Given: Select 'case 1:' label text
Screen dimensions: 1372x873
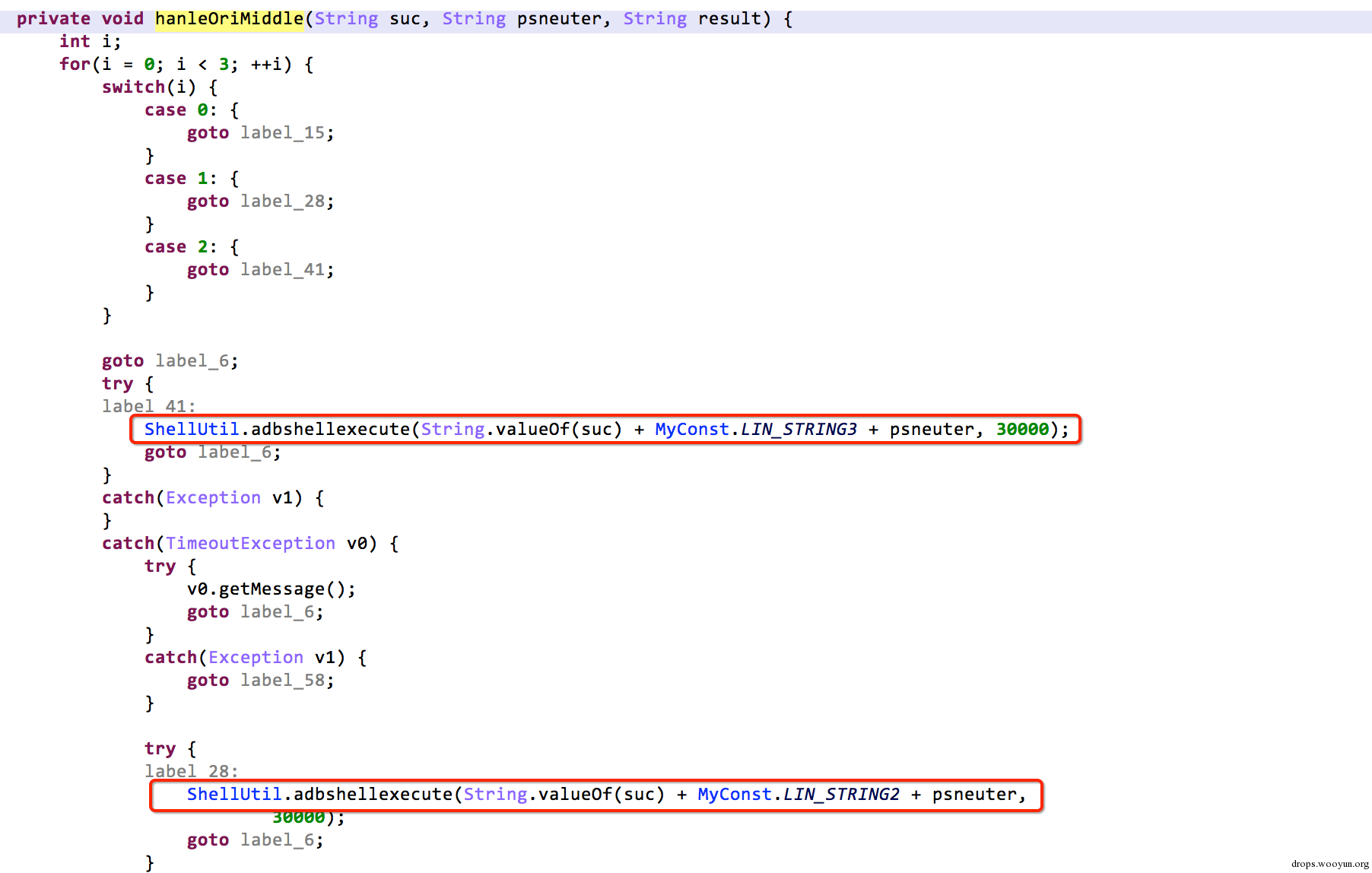Looking at the screenshot, I should (x=181, y=179).
